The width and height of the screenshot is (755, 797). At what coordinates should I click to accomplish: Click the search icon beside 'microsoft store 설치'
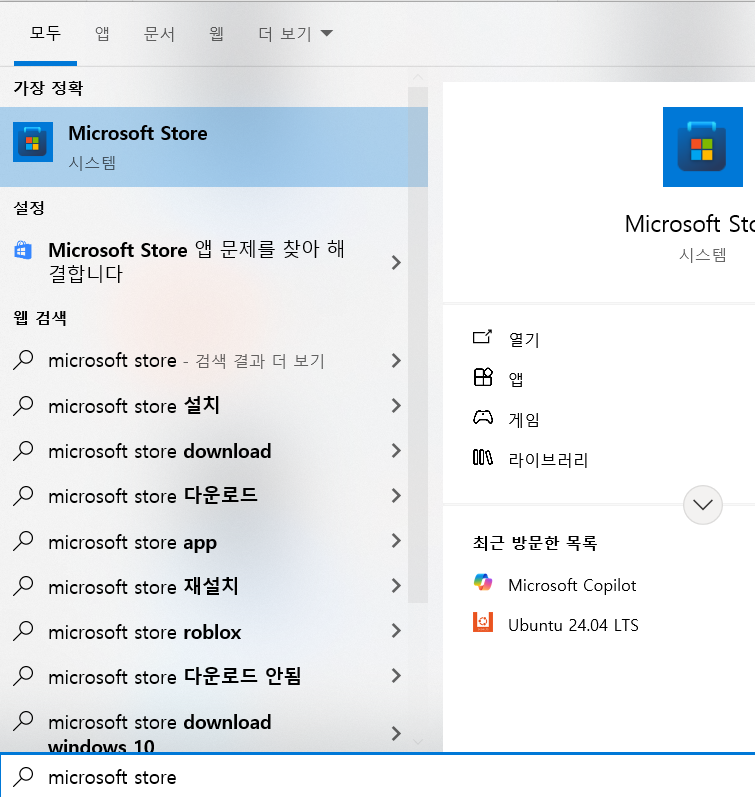(x=23, y=406)
